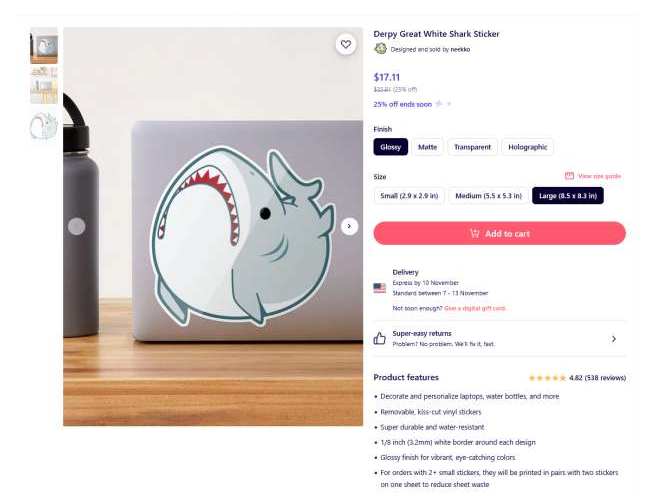Viewport: 664px width, 500px height.
Task: Select the Medium (5.5 x 5.3 in) size
Action: [x=488, y=196]
